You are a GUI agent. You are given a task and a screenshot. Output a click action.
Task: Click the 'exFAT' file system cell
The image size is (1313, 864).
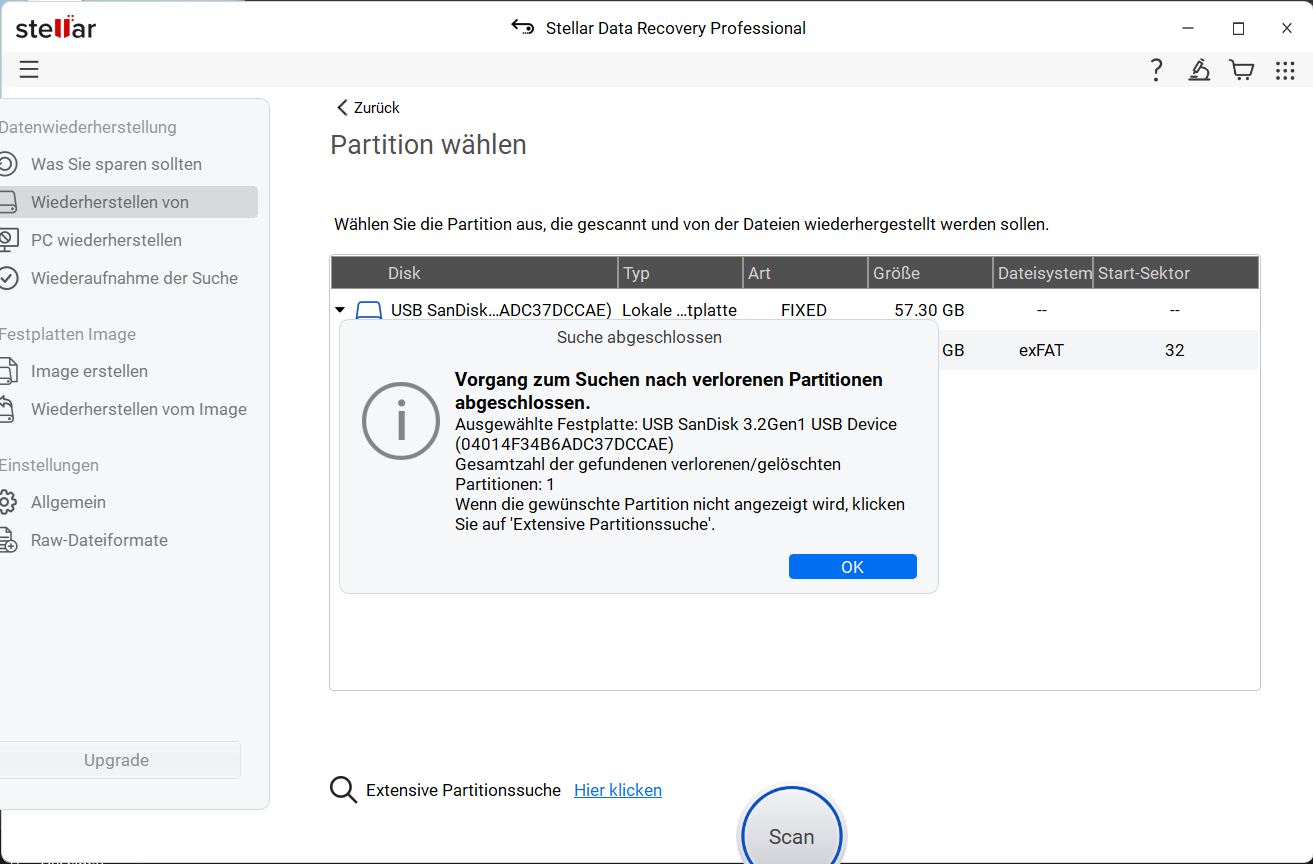pos(1042,350)
